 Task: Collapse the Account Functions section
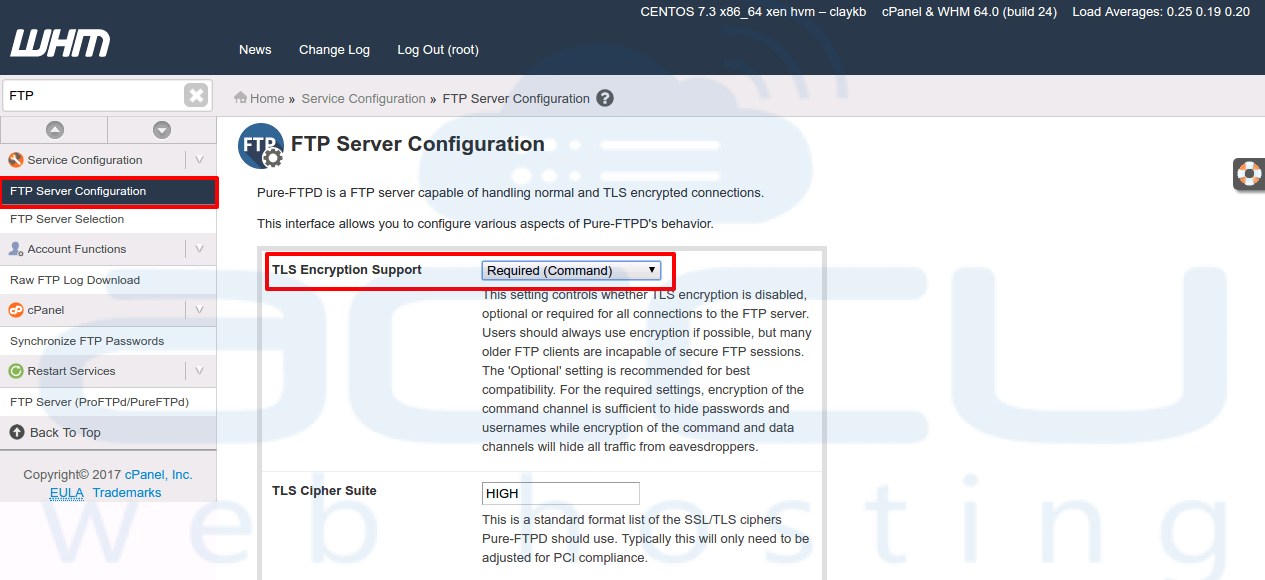200,249
